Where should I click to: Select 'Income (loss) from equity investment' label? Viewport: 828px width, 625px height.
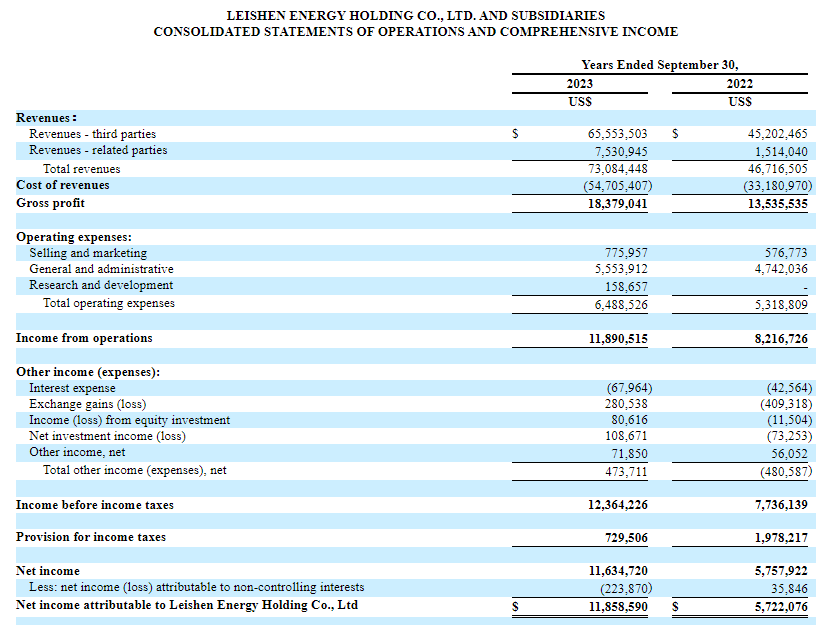coord(129,420)
